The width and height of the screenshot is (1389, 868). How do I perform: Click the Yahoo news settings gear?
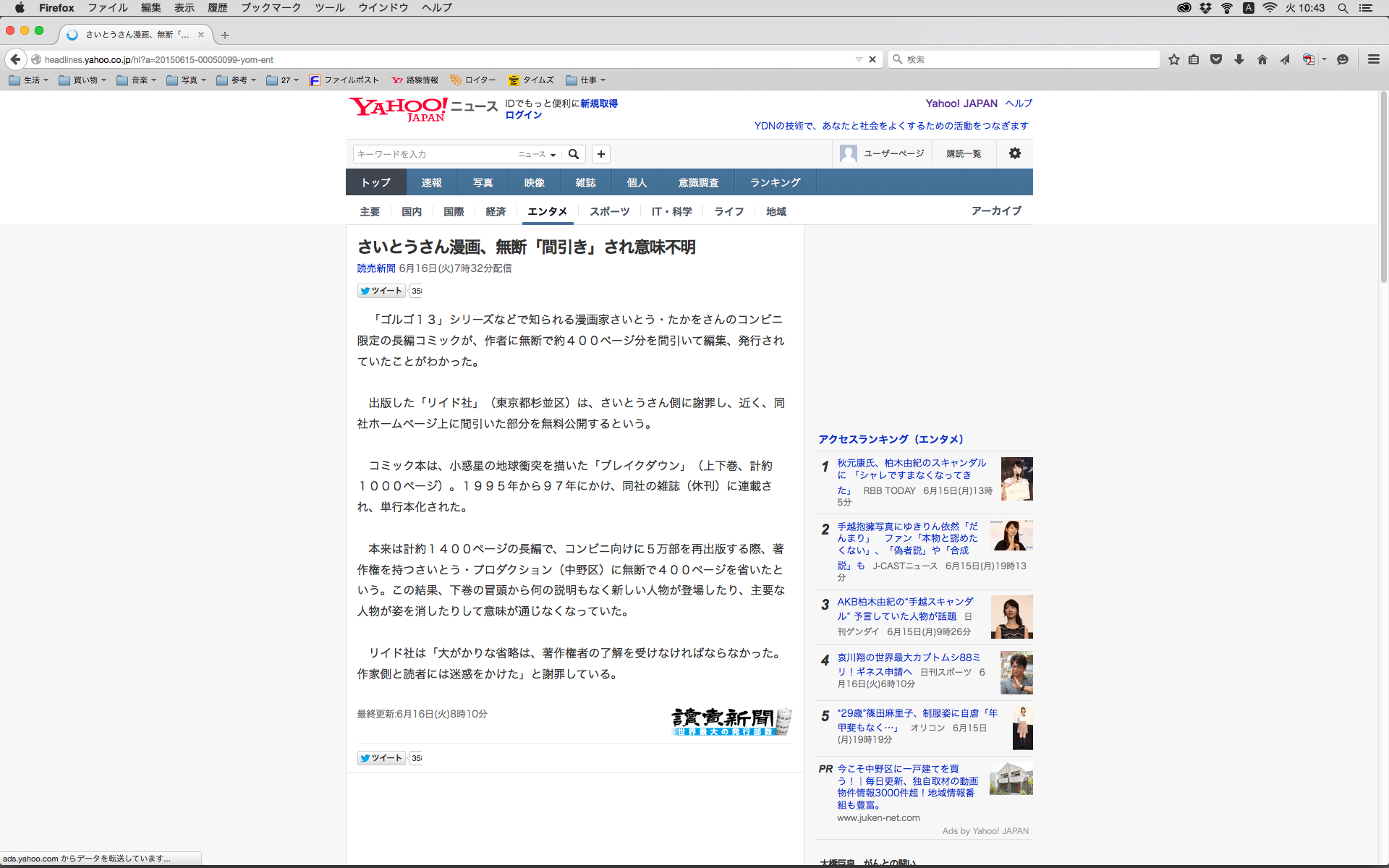click(x=1014, y=153)
